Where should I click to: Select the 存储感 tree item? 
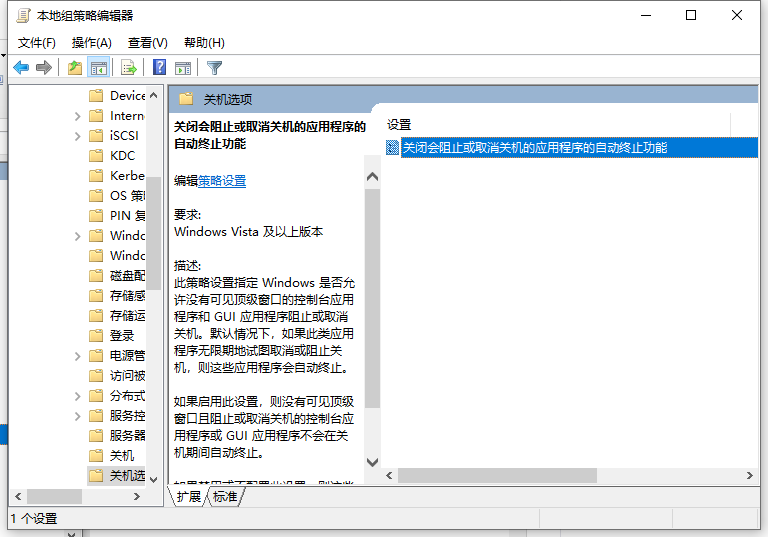(117, 295)
